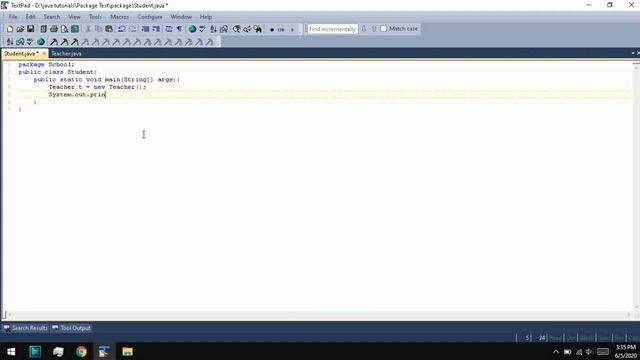Click the 'Teacher t = new Teacher();' line
This screenshot has width=640, height=360.
tap(97, 87)
